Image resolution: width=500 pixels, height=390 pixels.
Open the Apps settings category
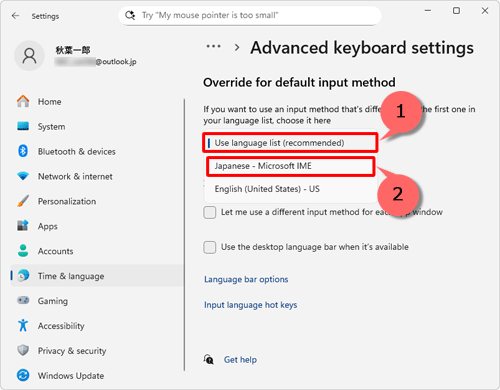[97, 226]
